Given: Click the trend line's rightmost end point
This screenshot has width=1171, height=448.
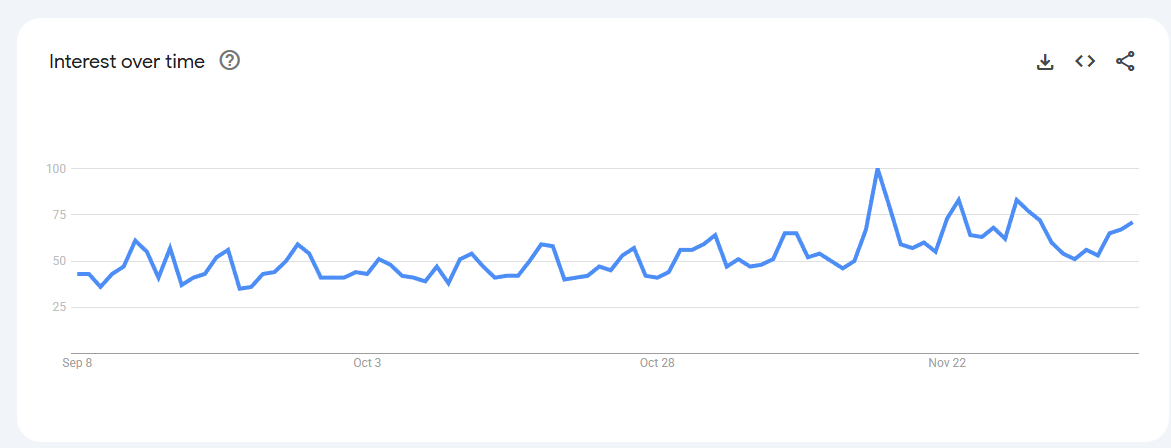Looking at the screenshot, I should 1132,222.
